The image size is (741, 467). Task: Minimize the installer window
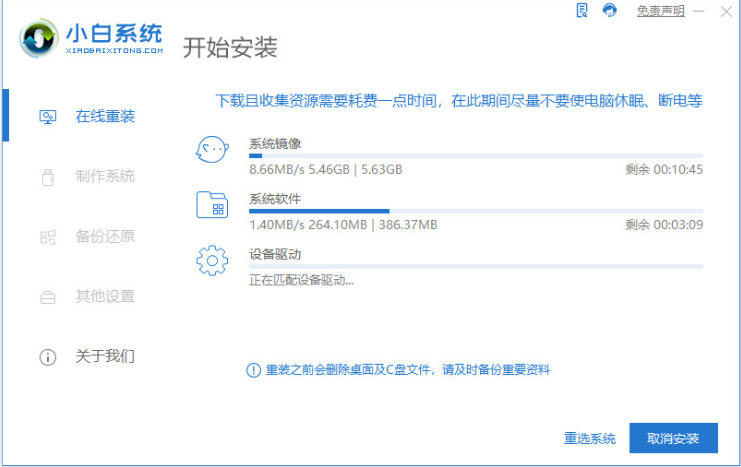(x=699, y=11)
